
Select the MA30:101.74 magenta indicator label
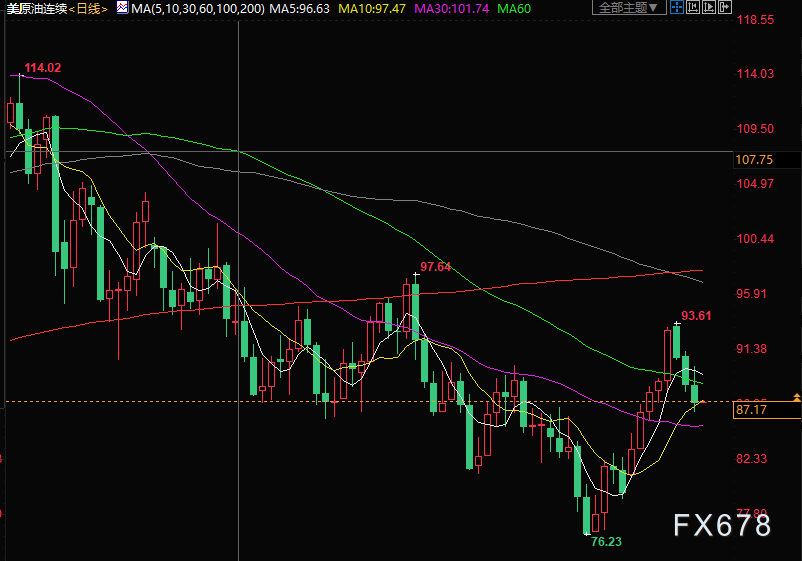pyautogui.click(x=451, y=9)
